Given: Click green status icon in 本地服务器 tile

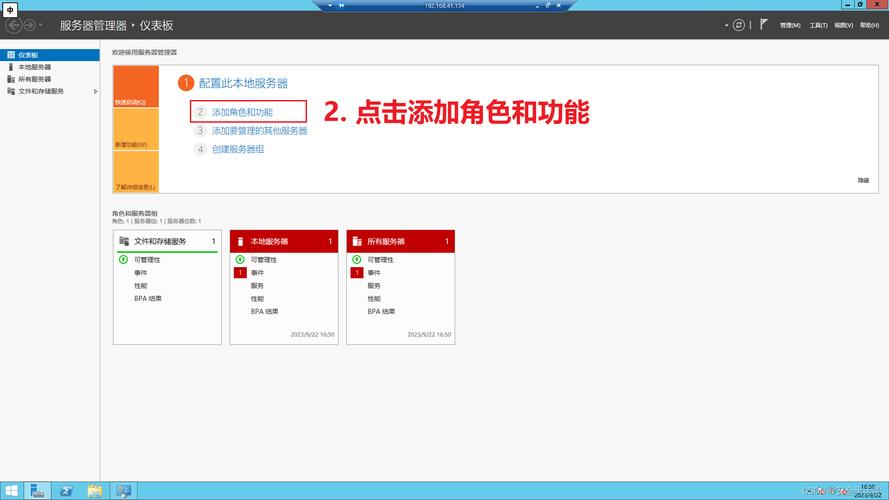Looking at the screenshot, I should coord(240,260).
